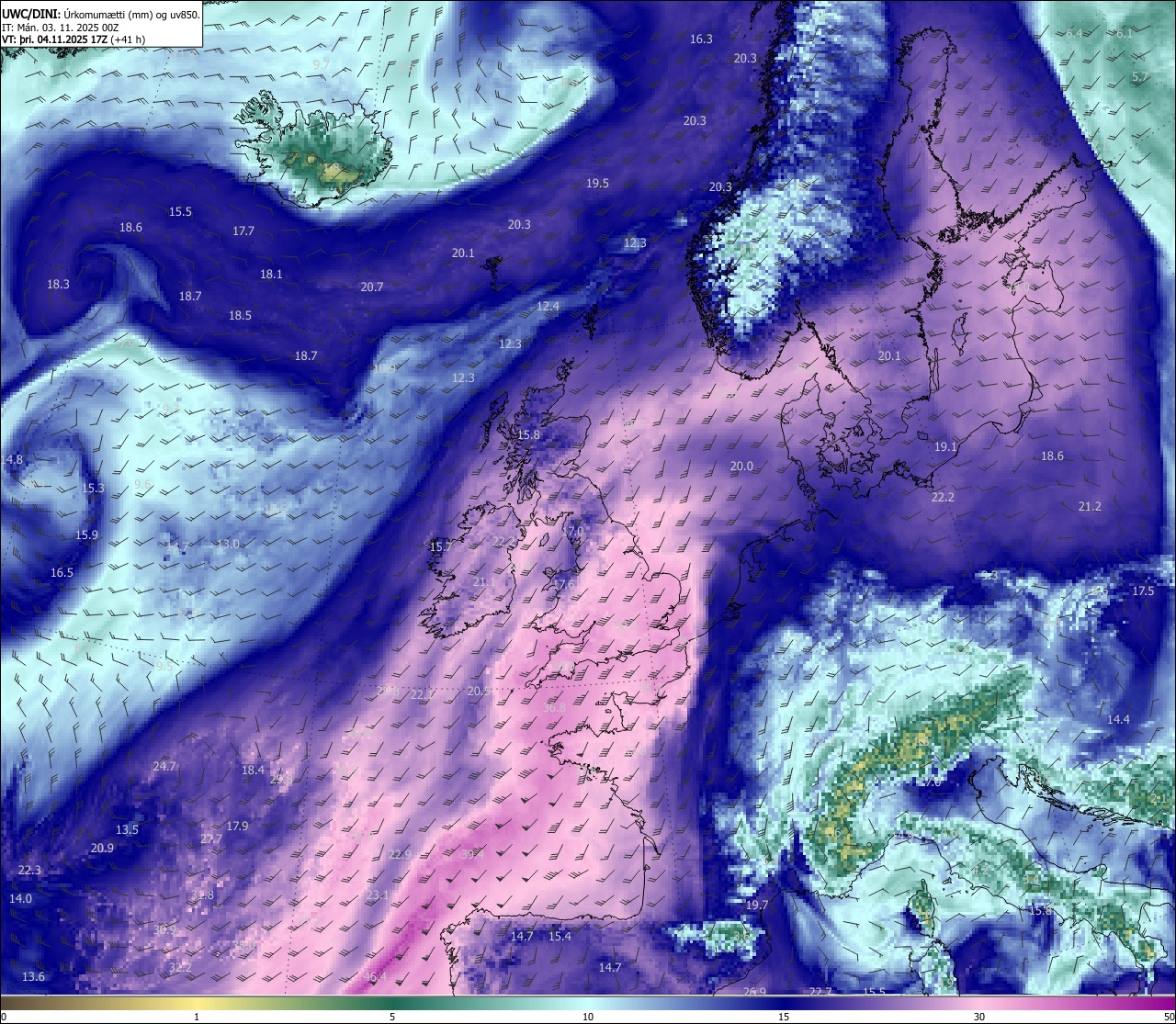Viewport: 1176px width, 1024px height.
Task: Click the 18.5 value label
Action: 240,316
